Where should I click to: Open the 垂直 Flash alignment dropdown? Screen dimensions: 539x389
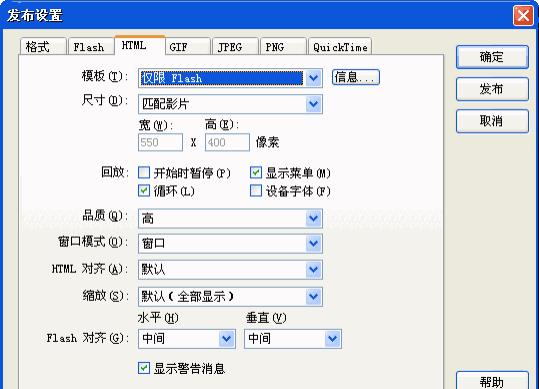293,339
